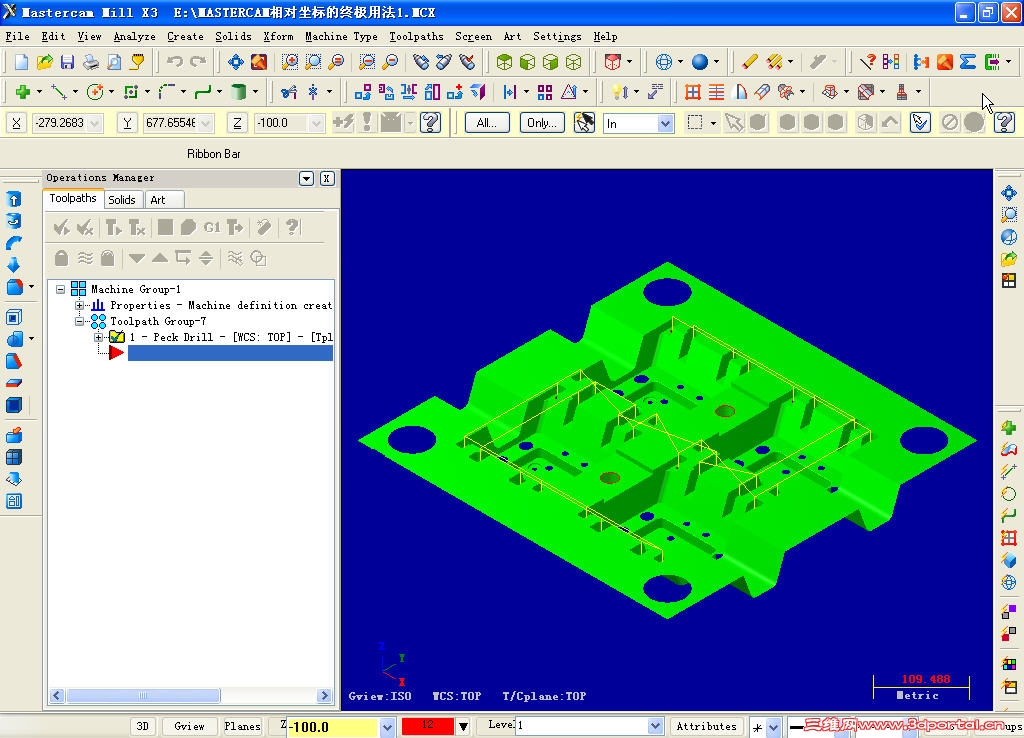The image size is (1024, 738).
Task: Click the scroll right arrow in Operations Manager
Action: 325,696
